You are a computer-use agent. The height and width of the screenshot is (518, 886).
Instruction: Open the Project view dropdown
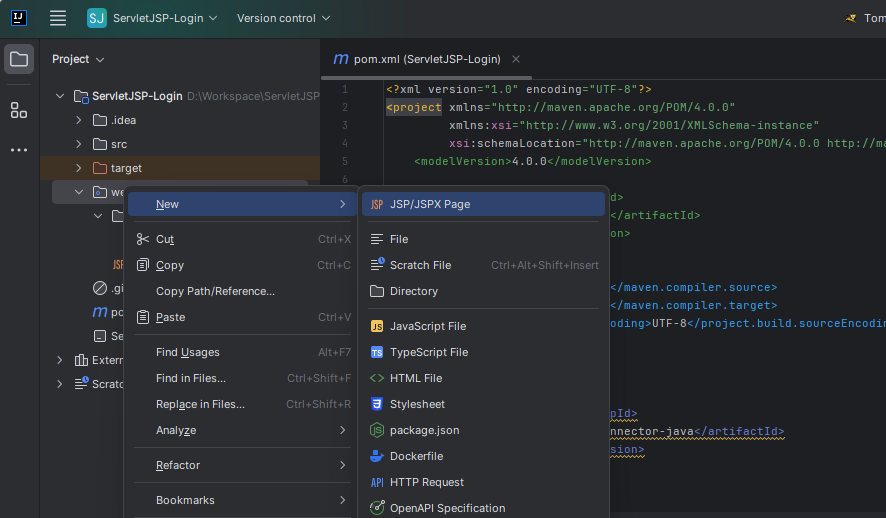[x=78, y=59]
